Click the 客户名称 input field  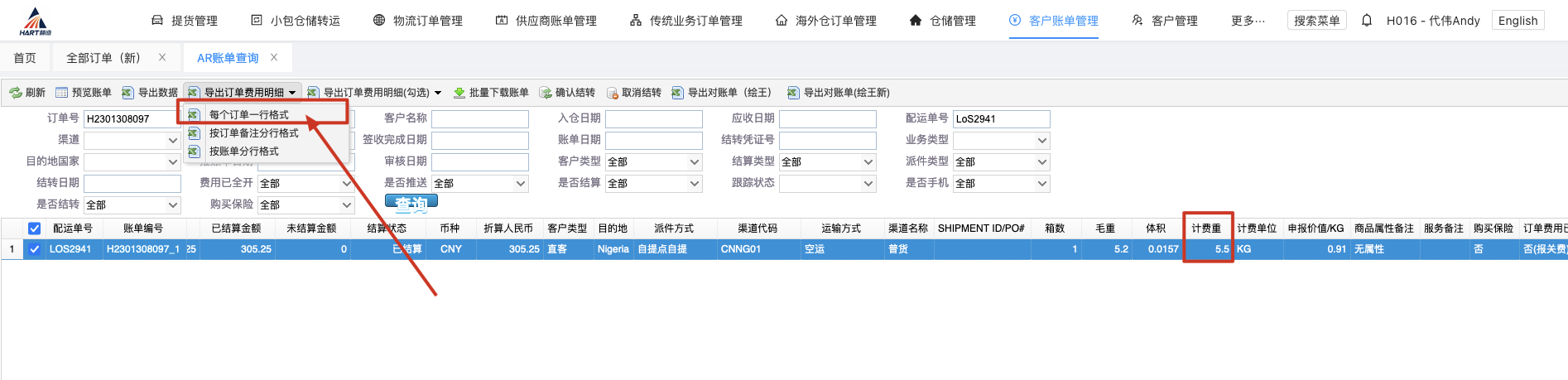479,119
